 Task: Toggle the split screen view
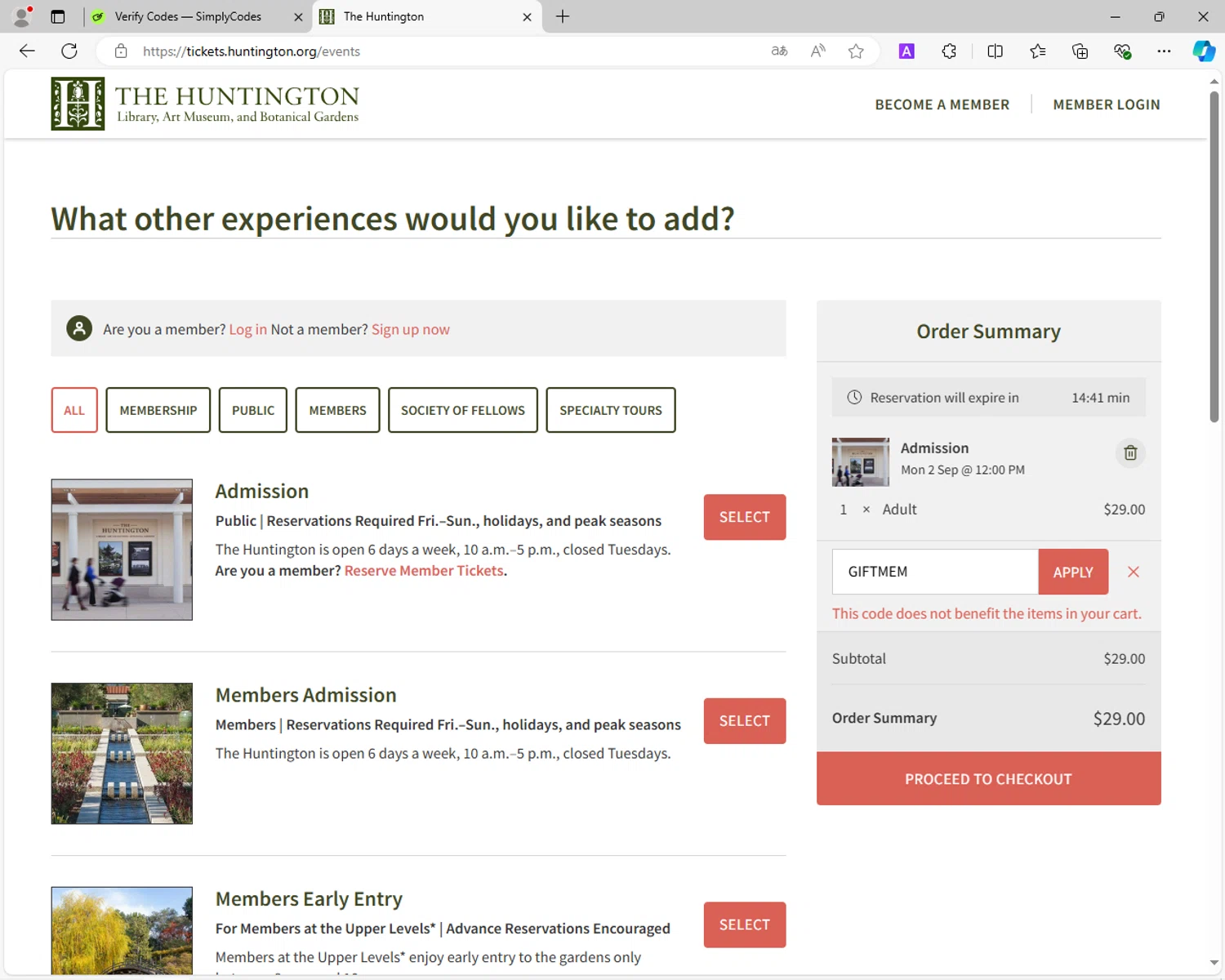pyautogui.click(x=995, y=51)
